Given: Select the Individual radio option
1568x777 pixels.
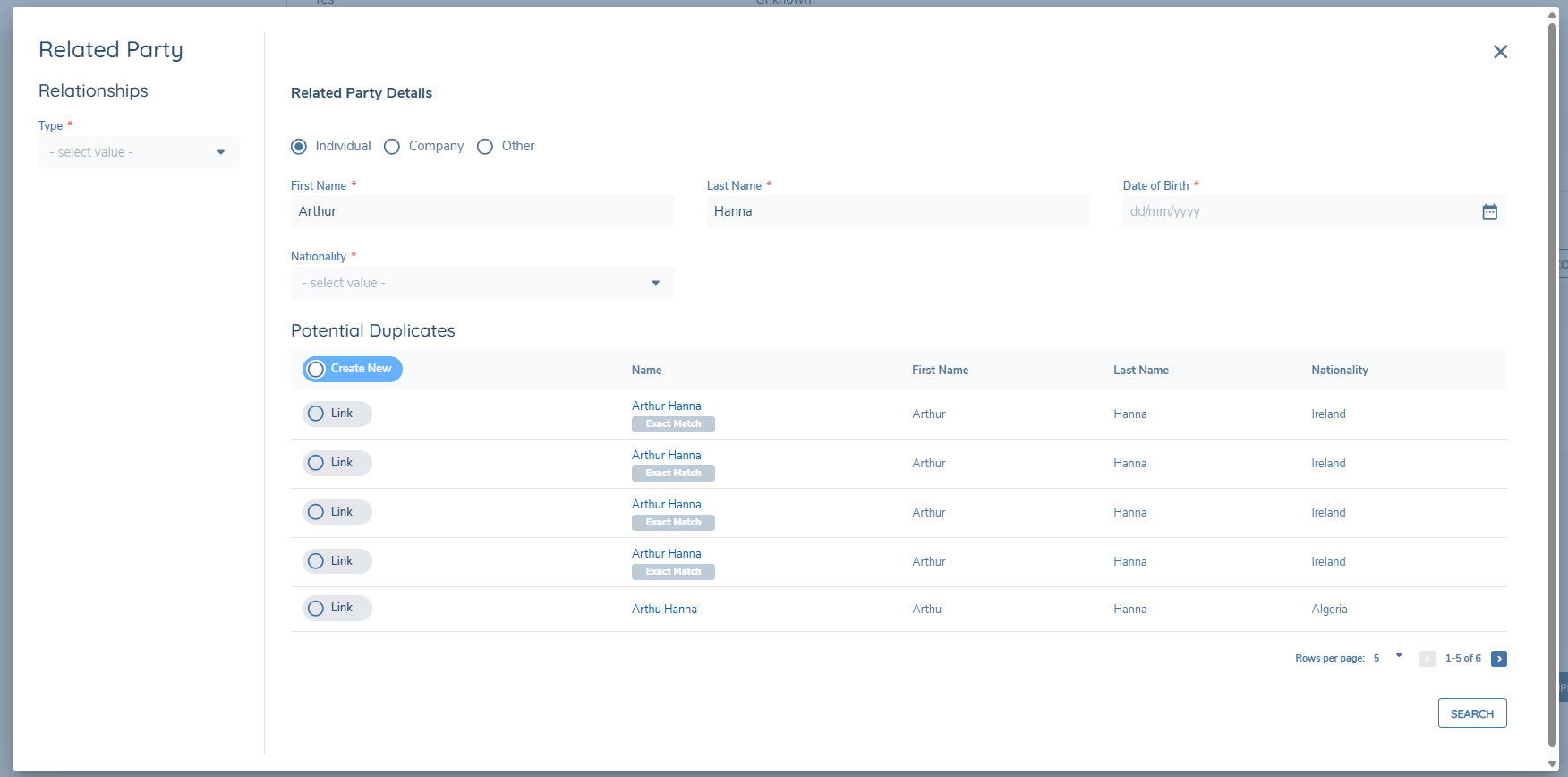Looking at the screenshot, I should click(299, 147).
